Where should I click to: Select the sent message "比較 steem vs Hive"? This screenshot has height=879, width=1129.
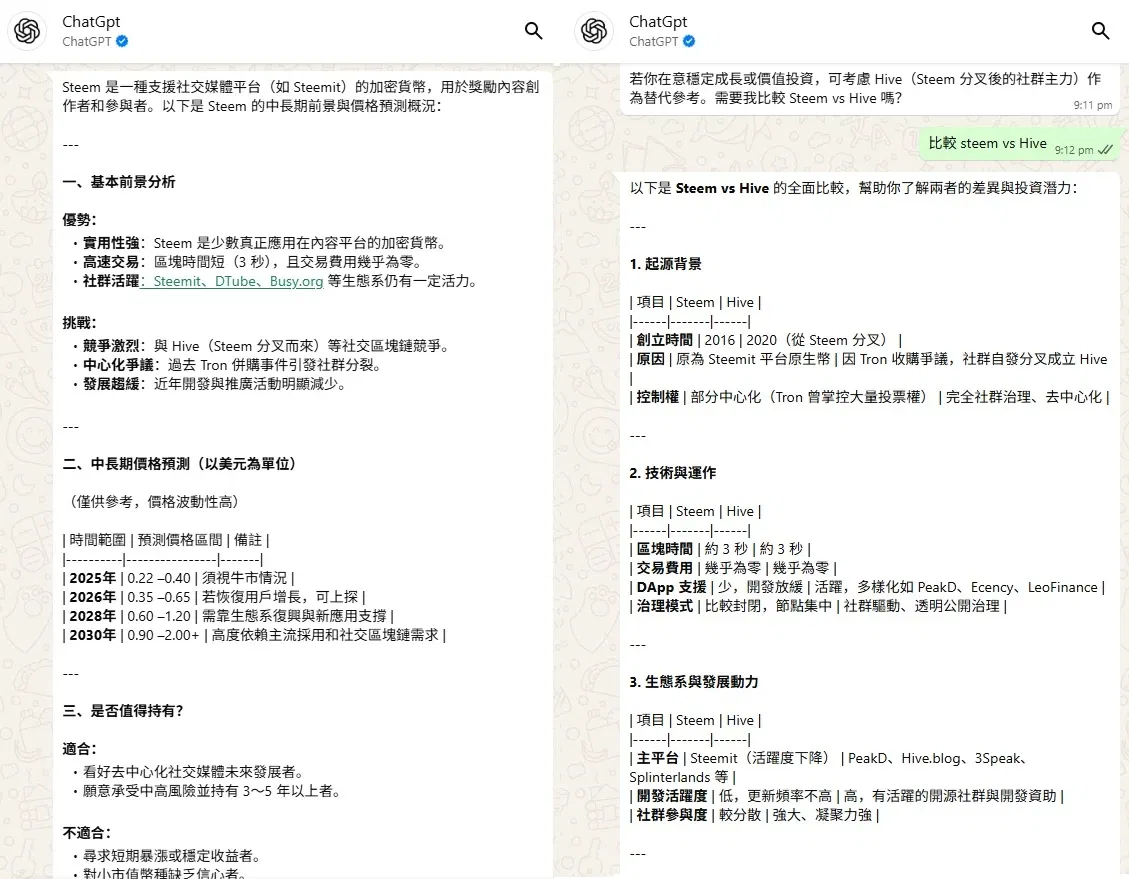pyautogui.click(x=987, y=143)
